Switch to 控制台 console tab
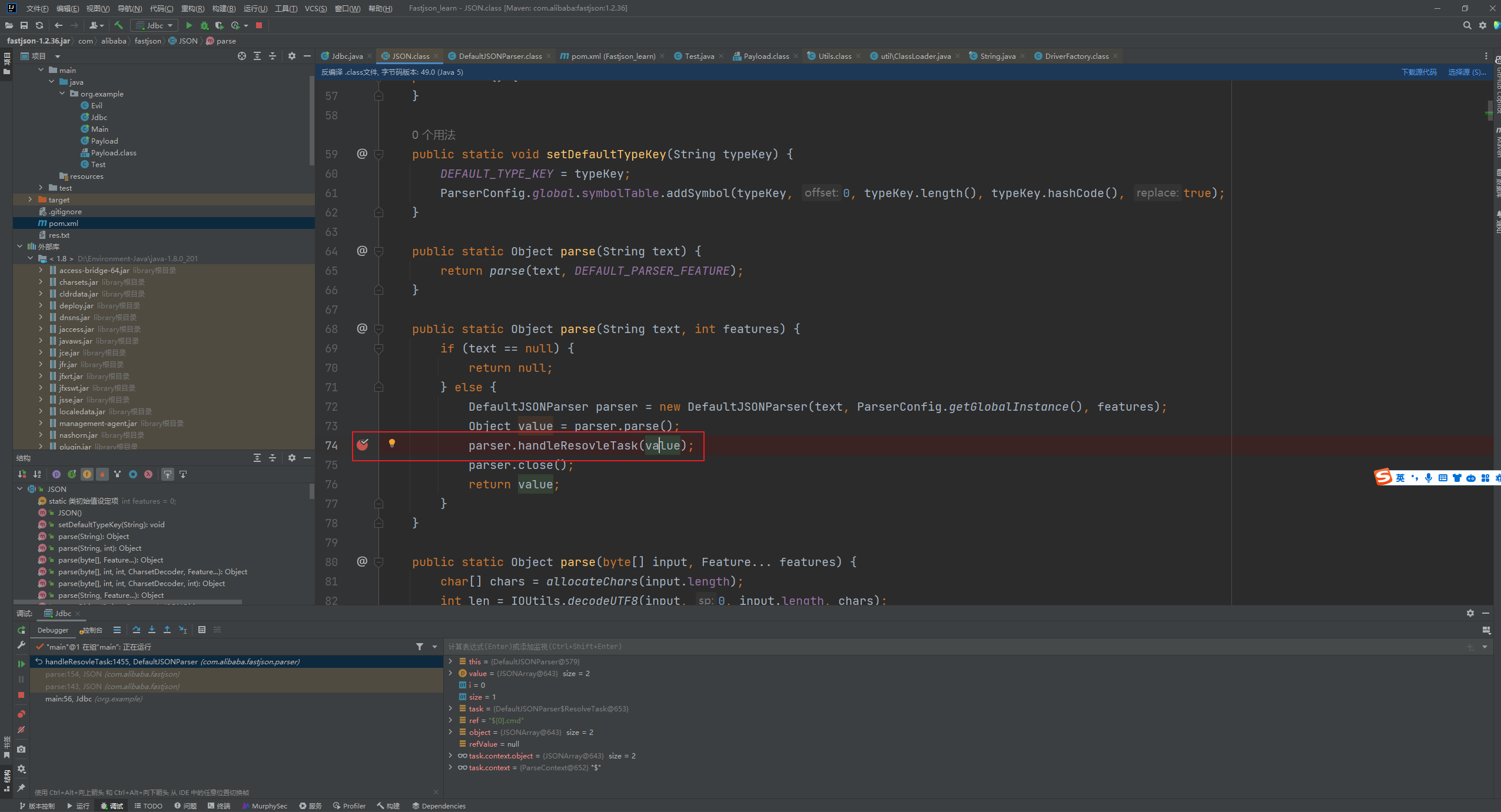The height and width of the screenshot is (812, 1501). click(92, 630)
